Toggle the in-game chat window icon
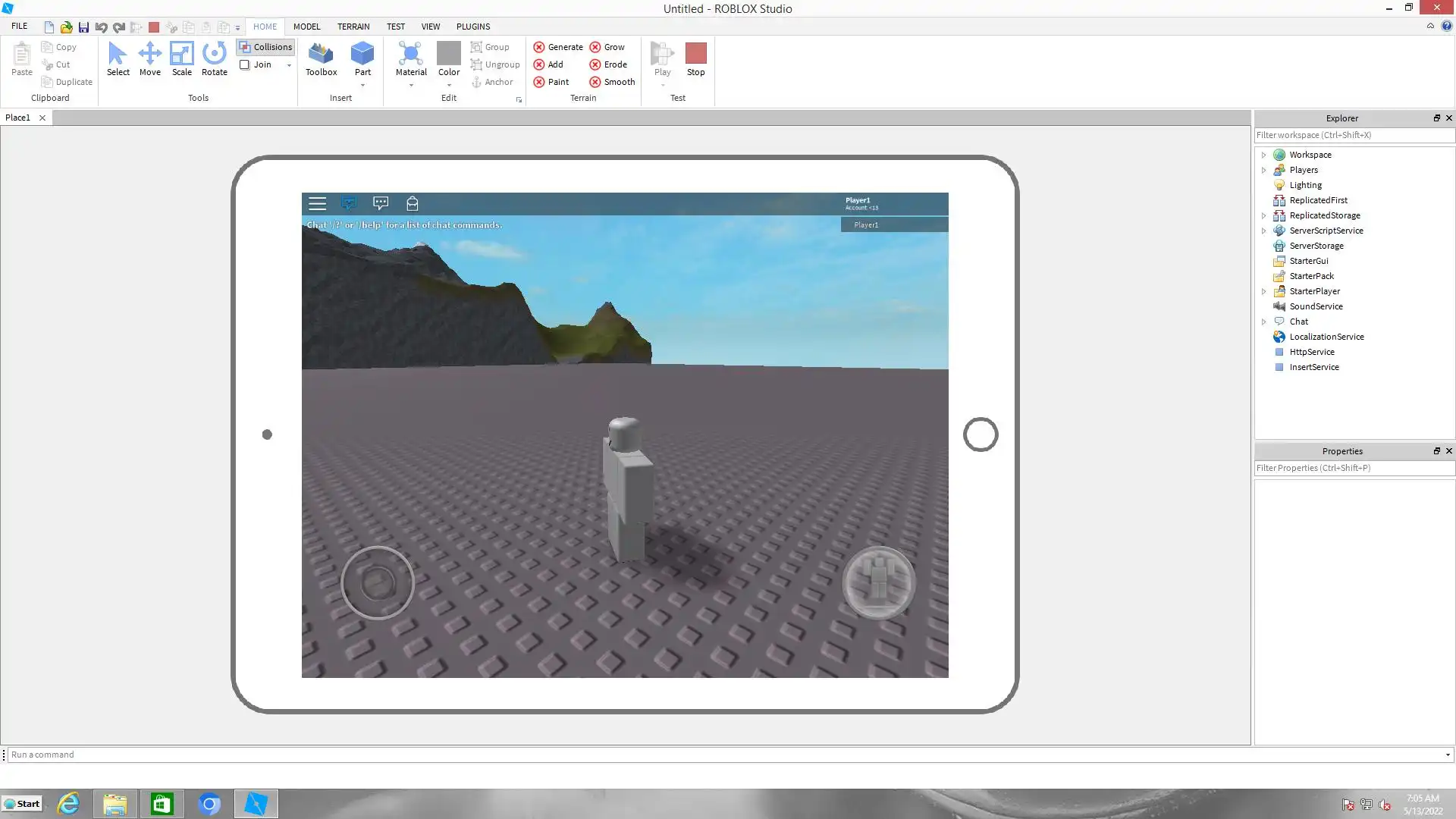The image size is (1456, 819). pos(349,203)
